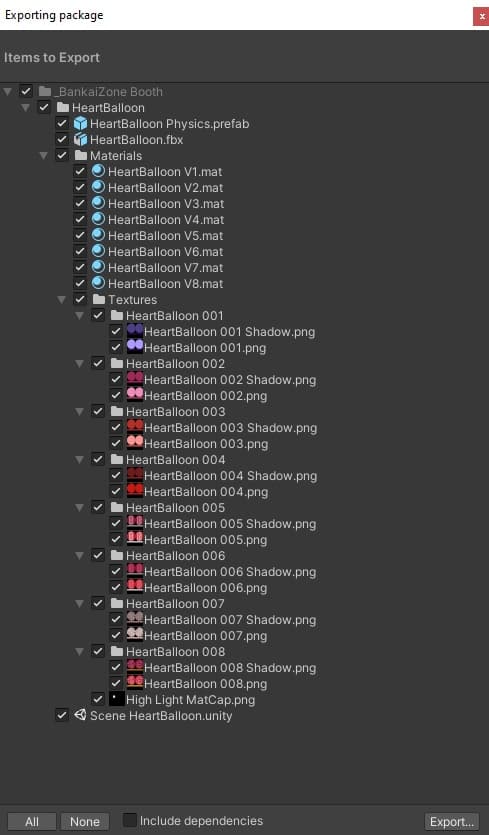Screen dimensions: 489x835
Task: Click the Unity scene icon for Scene HeartBalloon.unity
Action: point(80,715)
